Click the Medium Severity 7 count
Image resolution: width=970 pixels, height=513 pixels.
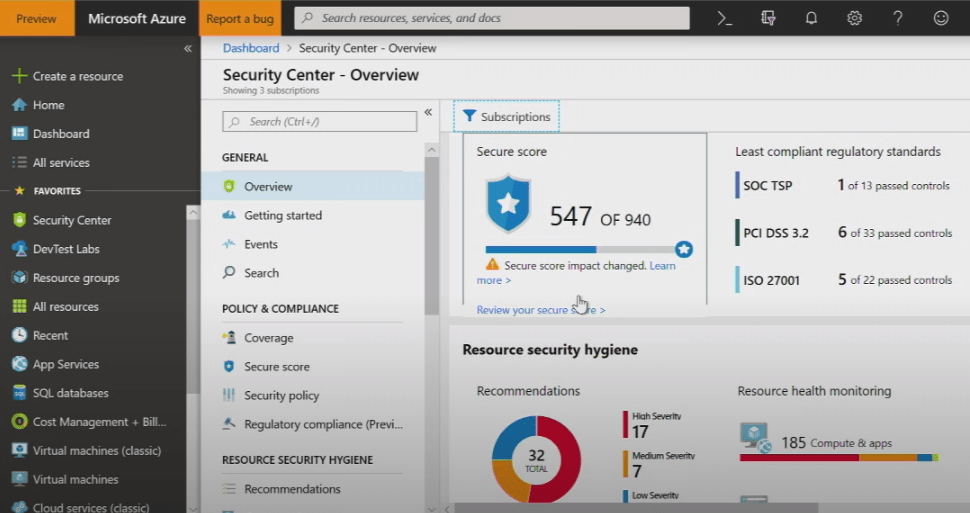coord(637,471)
